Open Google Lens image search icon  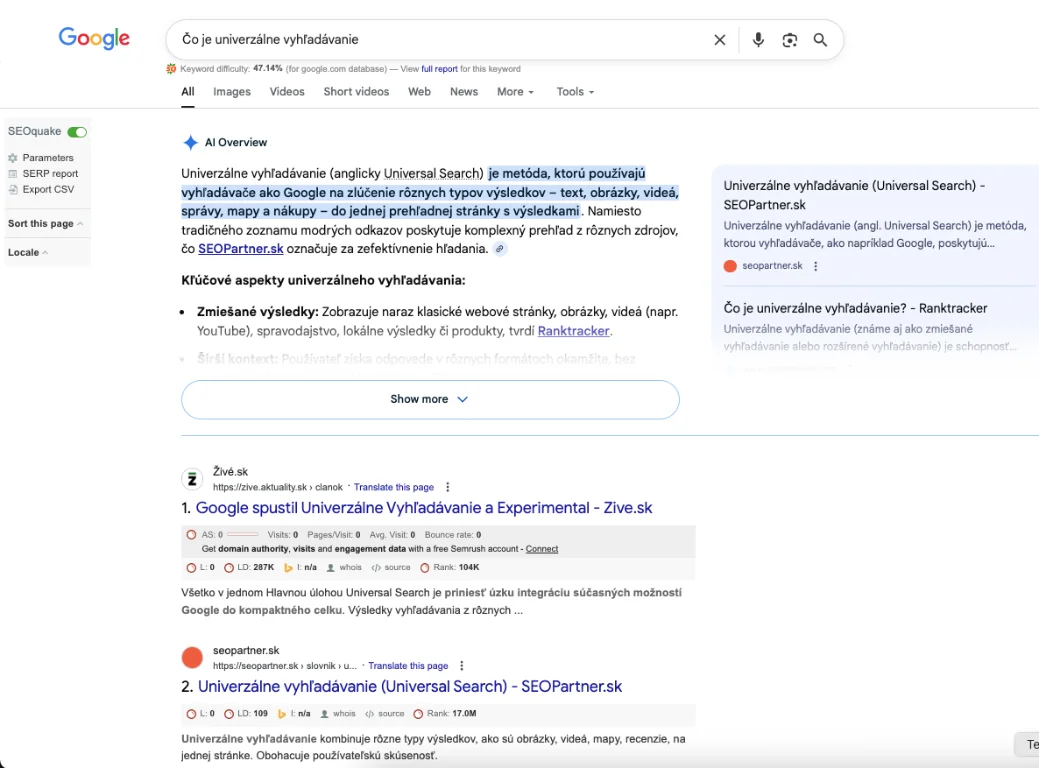[x=790, y=40]
